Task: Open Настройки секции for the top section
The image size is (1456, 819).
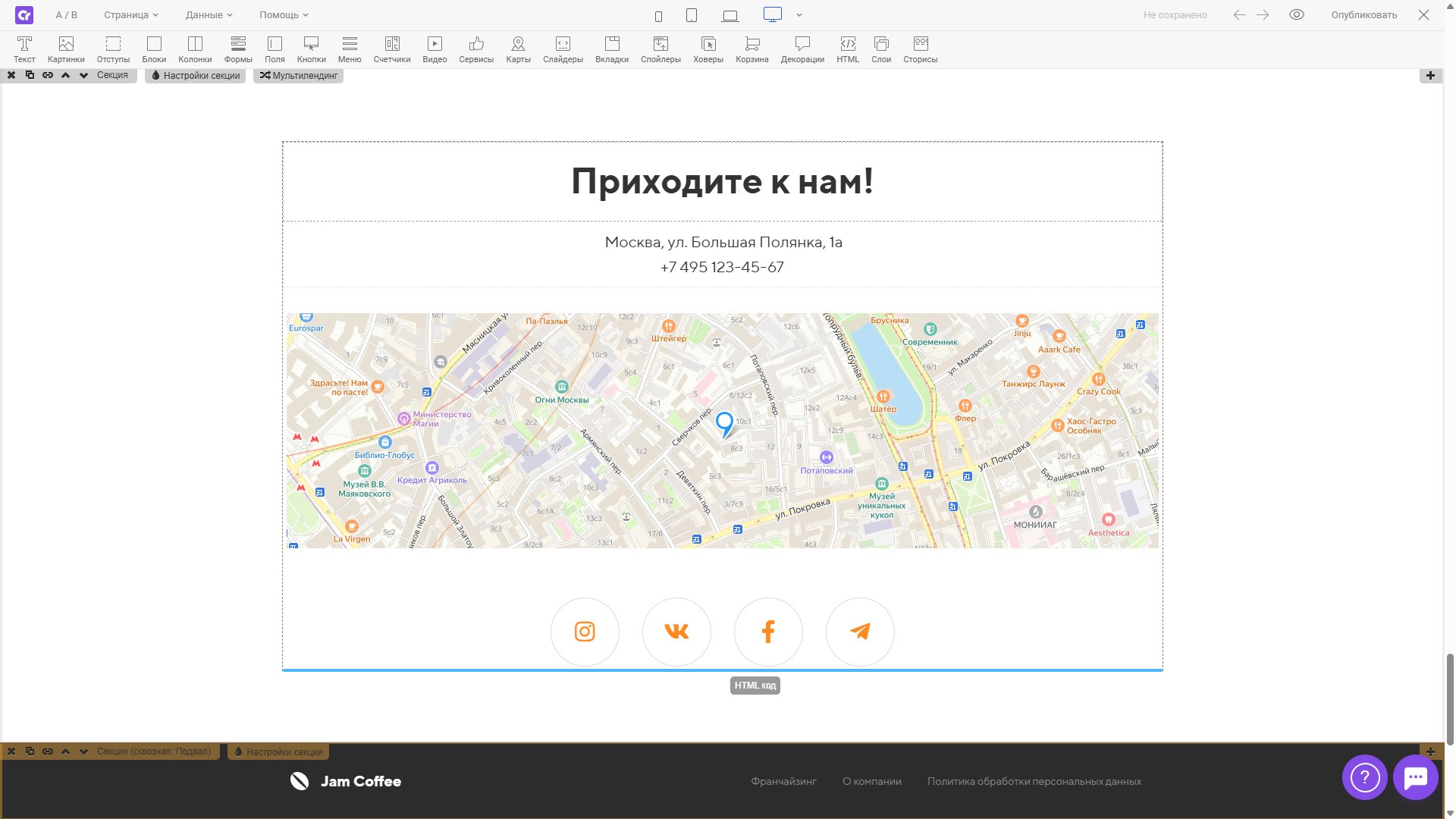Action: tap(196, 75)
